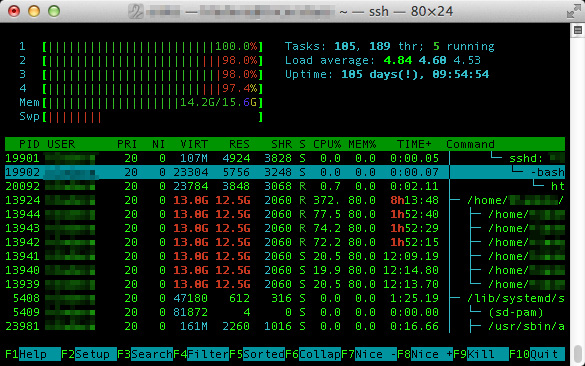Click F8 Nice + in the footer bar
This screenshot has width=585, height=366.
coord(425,354)
